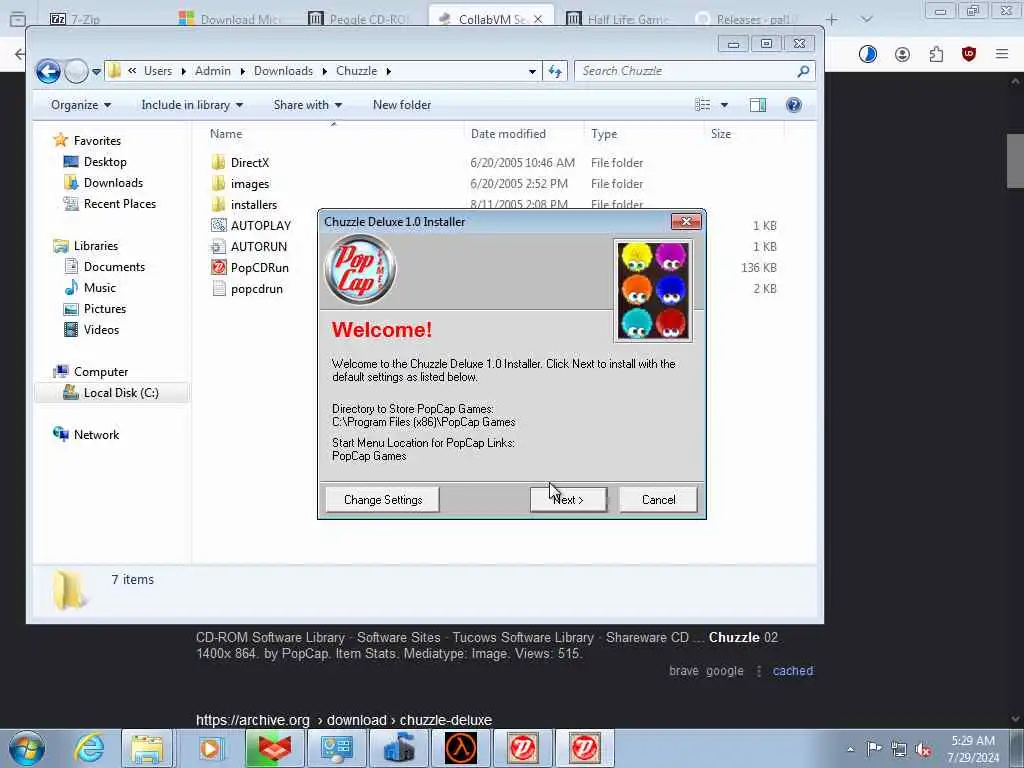1024x768 pixels.
Task: Open Videos library
Action: point(101,329)
